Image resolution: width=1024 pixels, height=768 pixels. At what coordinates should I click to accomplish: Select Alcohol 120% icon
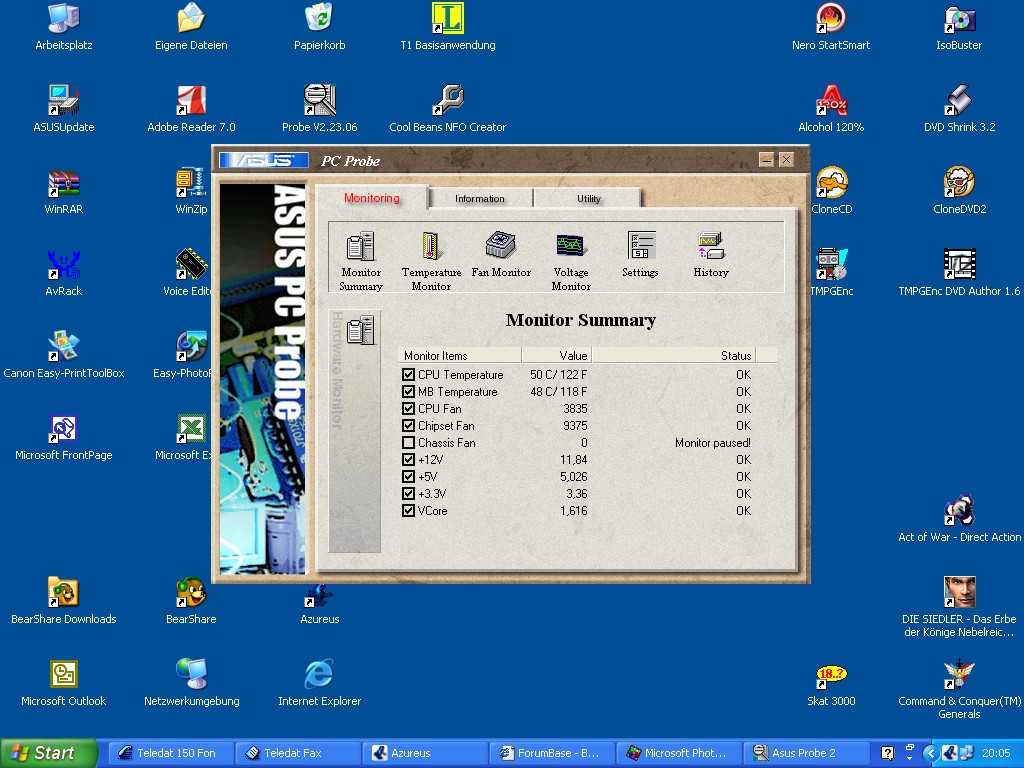coord(831,108)
